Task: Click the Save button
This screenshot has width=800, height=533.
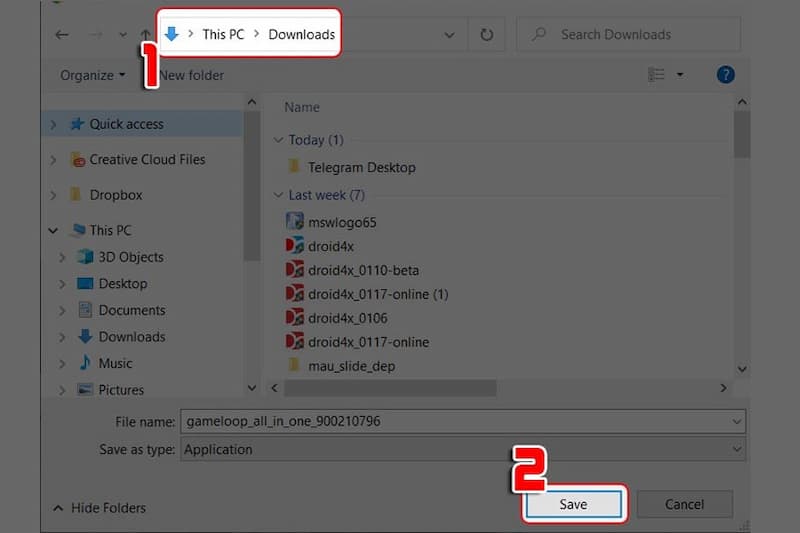Action: 573,504
